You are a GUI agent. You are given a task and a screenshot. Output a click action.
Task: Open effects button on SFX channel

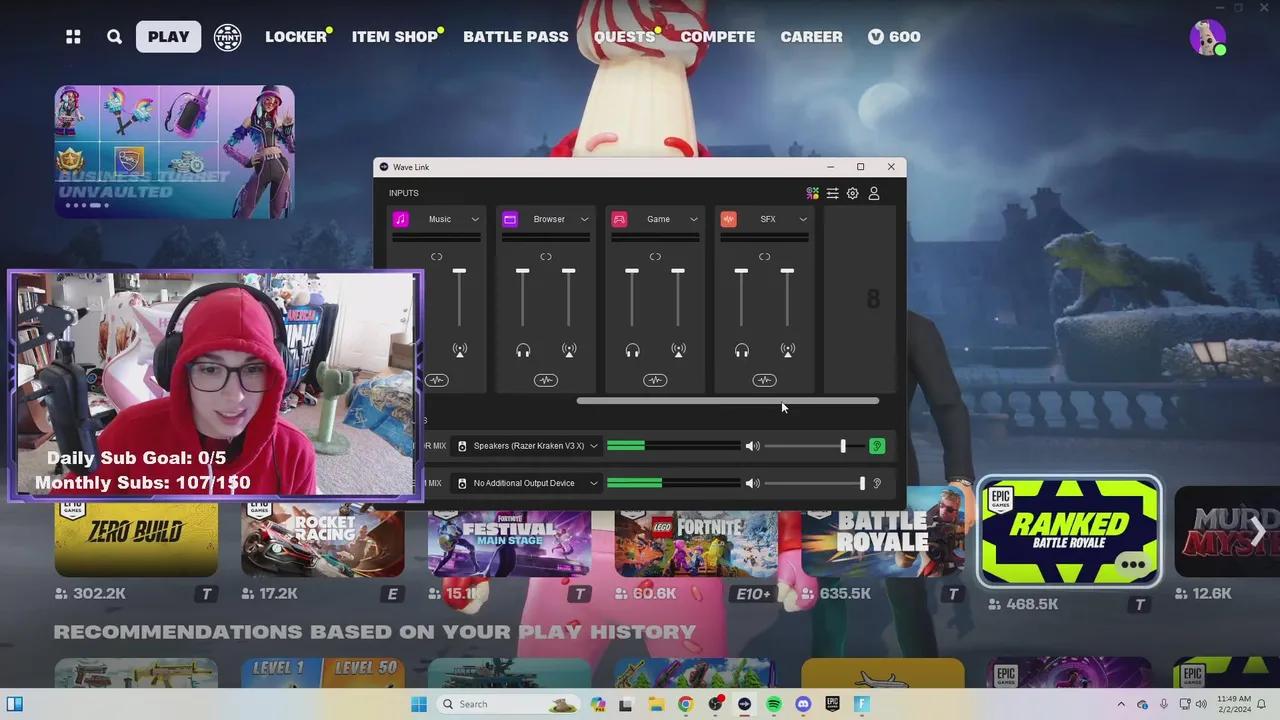pyautogui.click(x=764, y=380)
